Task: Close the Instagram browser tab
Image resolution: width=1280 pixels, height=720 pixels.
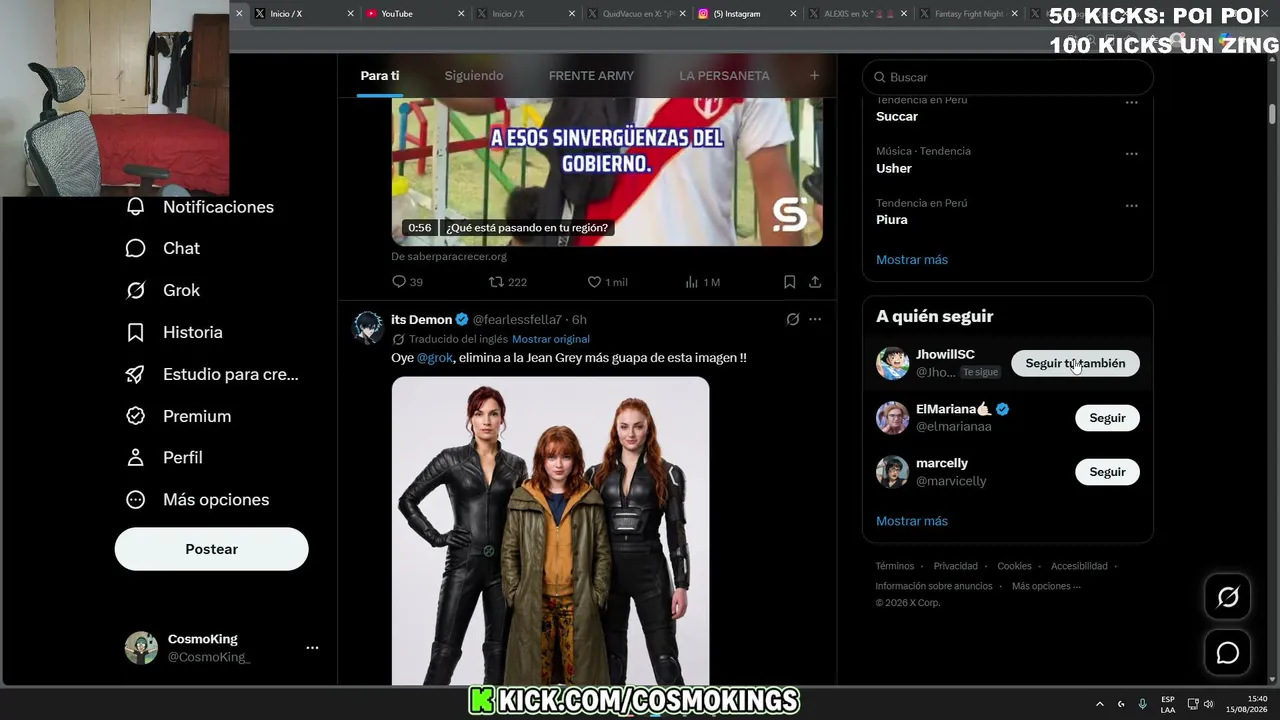Action: [793, 14]
